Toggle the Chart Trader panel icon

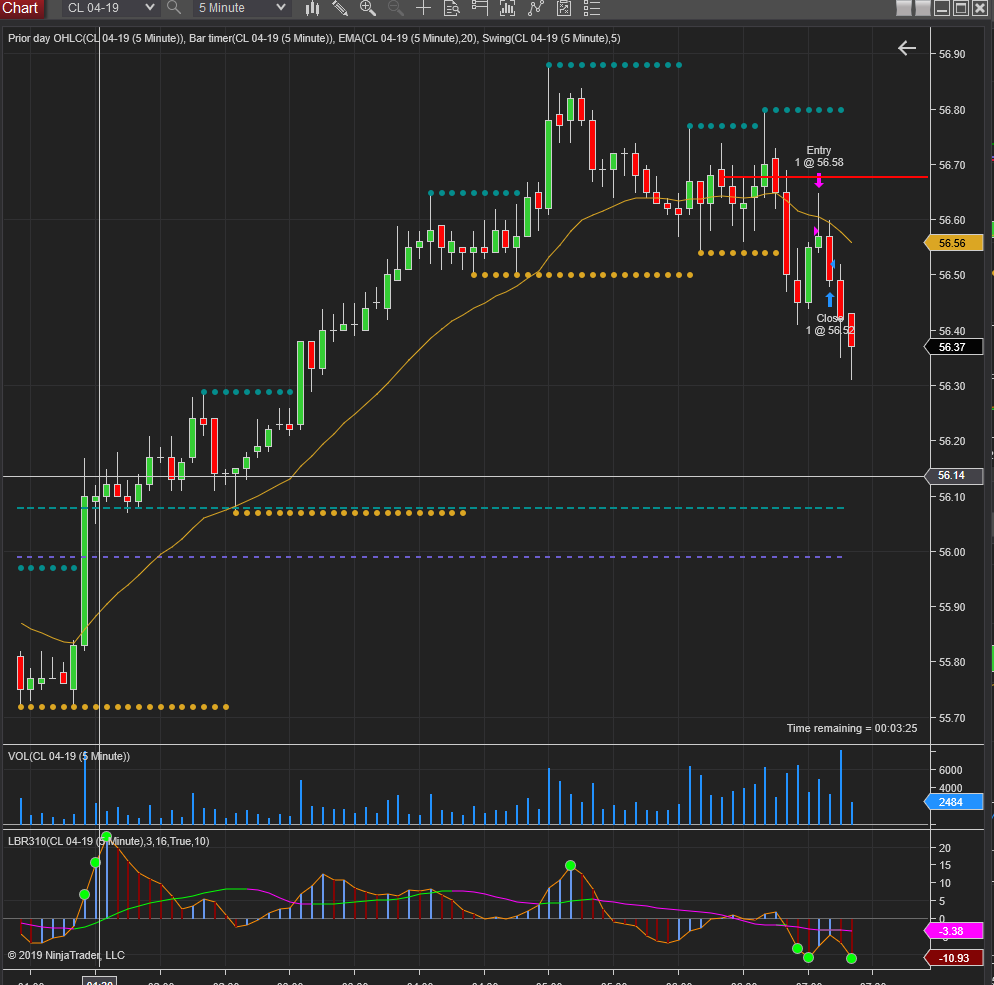coord(479,8)
